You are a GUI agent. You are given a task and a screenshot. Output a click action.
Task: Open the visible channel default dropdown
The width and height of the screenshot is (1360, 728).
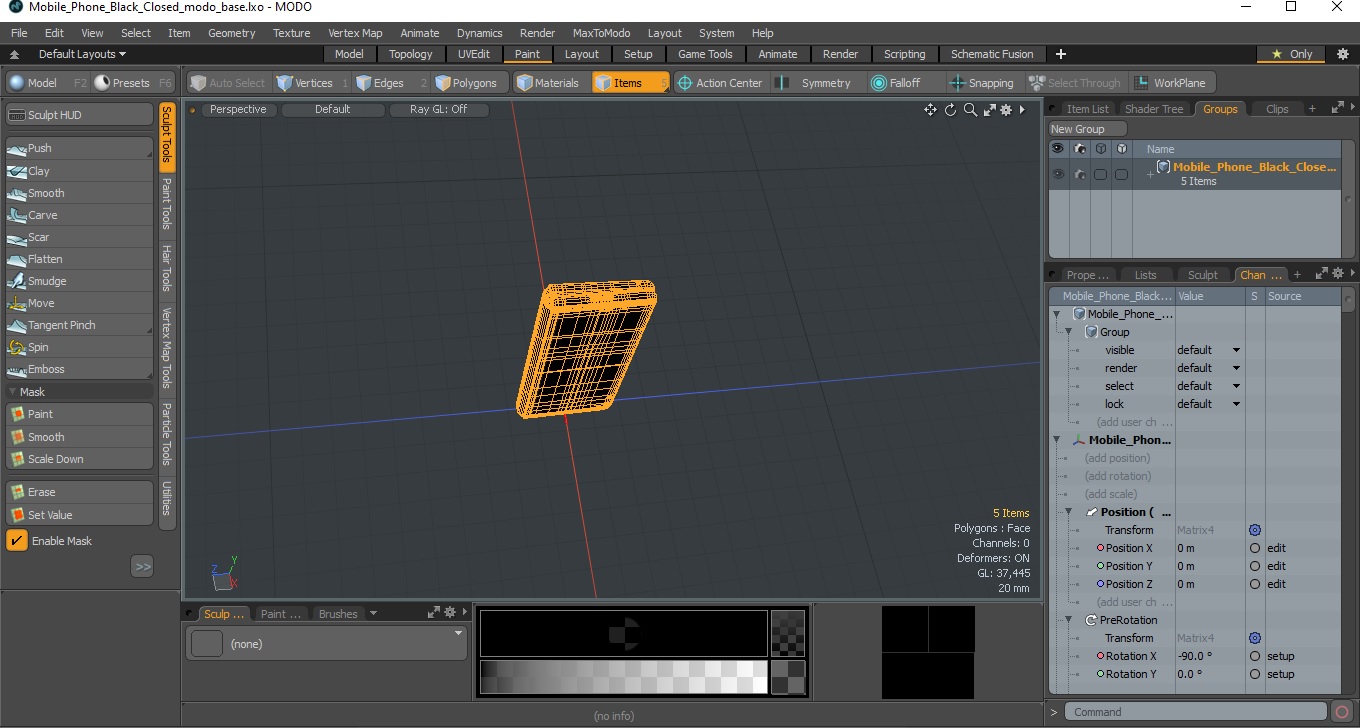tap(1208, 350)
